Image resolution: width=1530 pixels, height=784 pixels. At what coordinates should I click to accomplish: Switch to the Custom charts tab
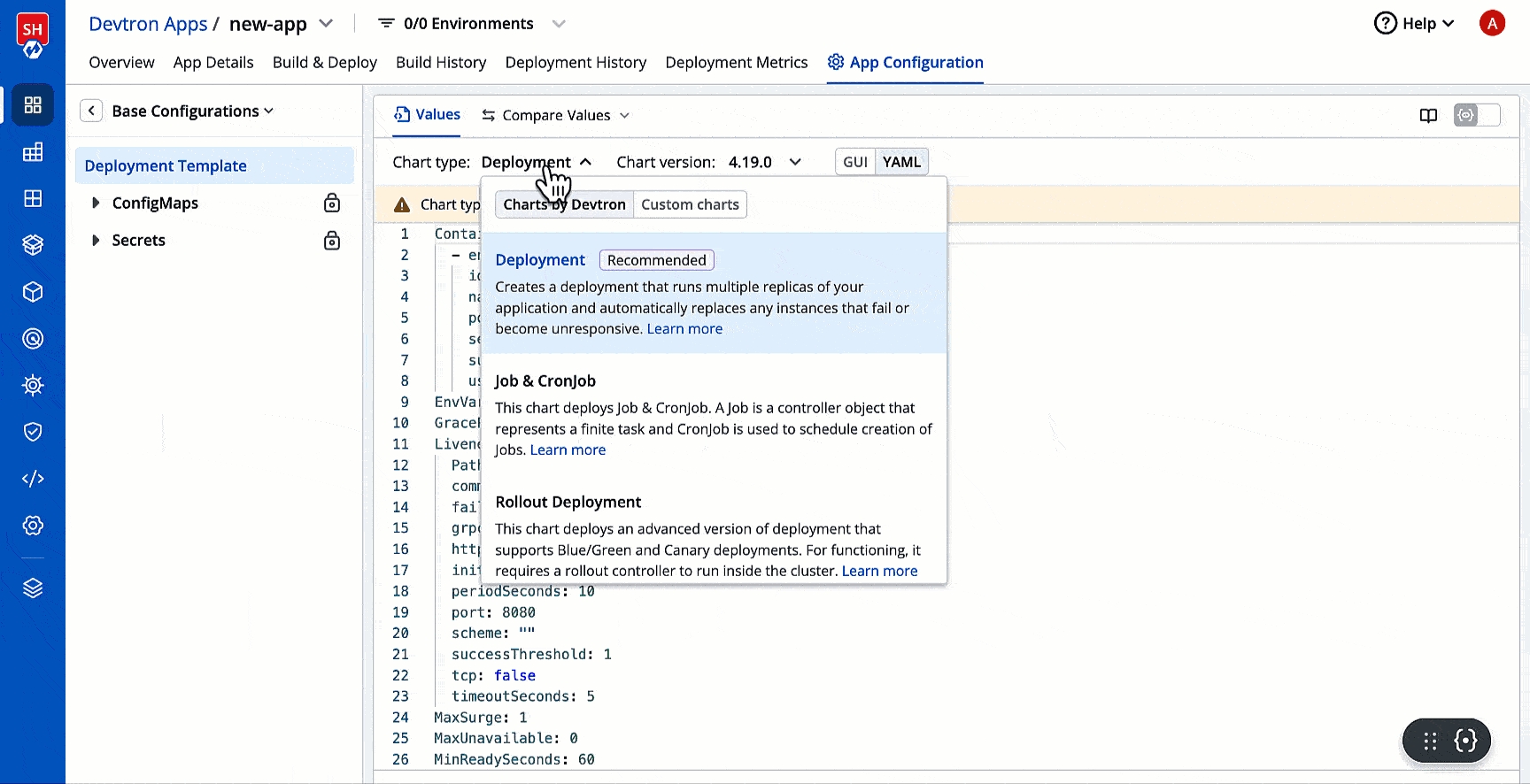[690, 204]
